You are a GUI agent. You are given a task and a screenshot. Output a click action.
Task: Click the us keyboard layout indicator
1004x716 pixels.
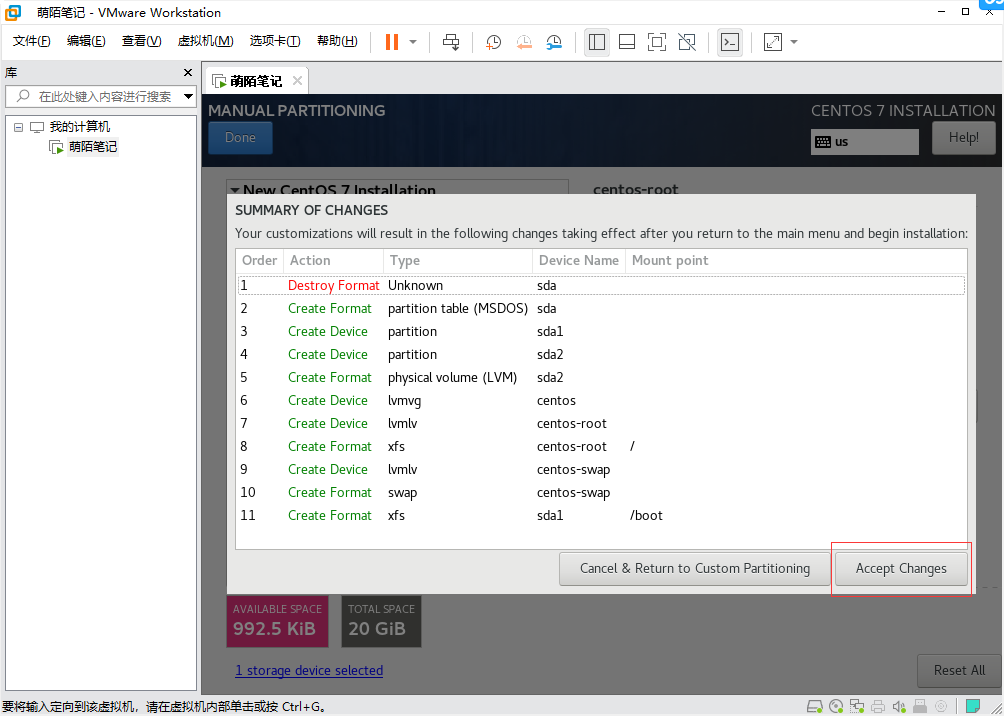[x=864, y=142]
